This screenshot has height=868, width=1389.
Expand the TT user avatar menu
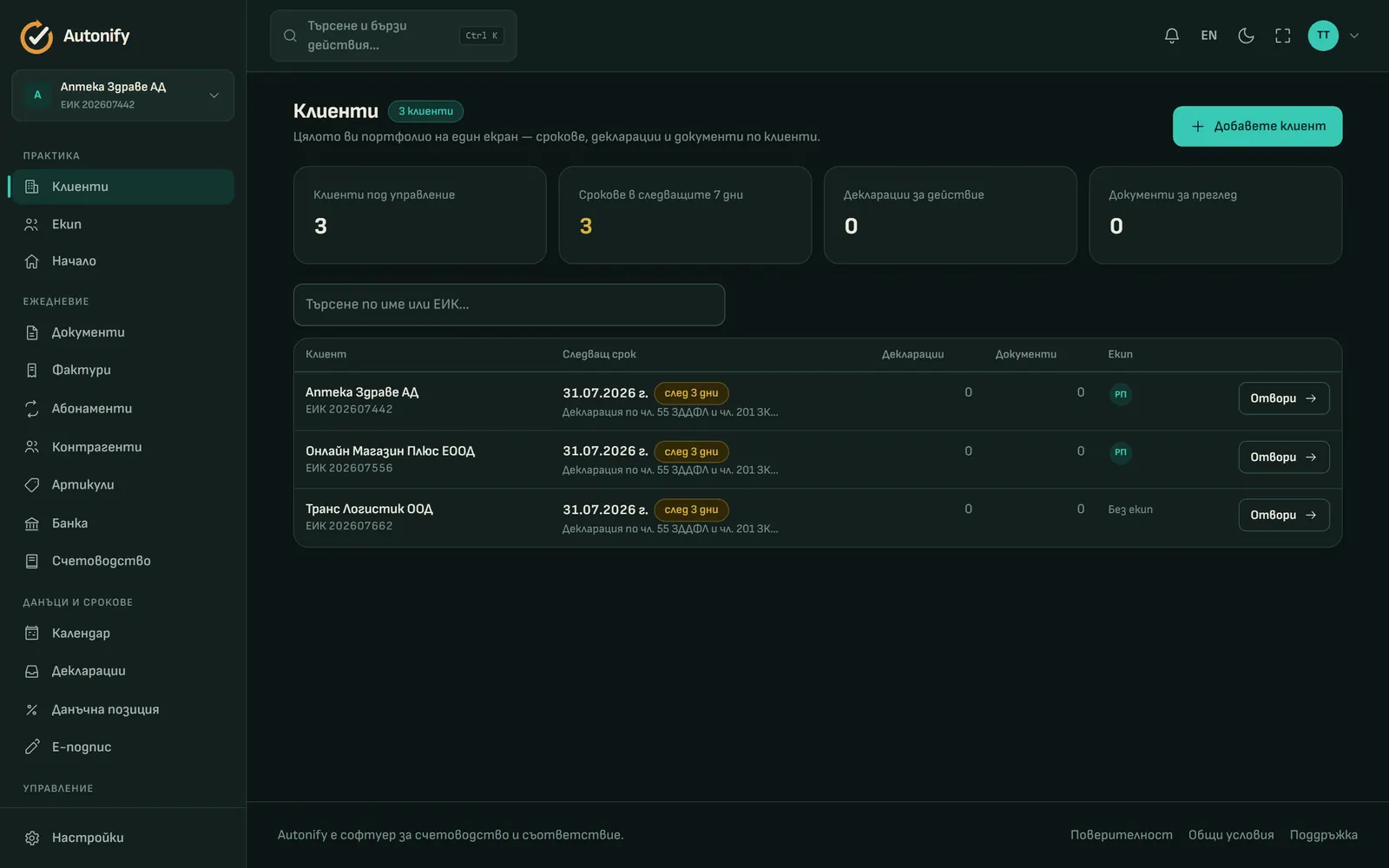tap(1333, 36)
